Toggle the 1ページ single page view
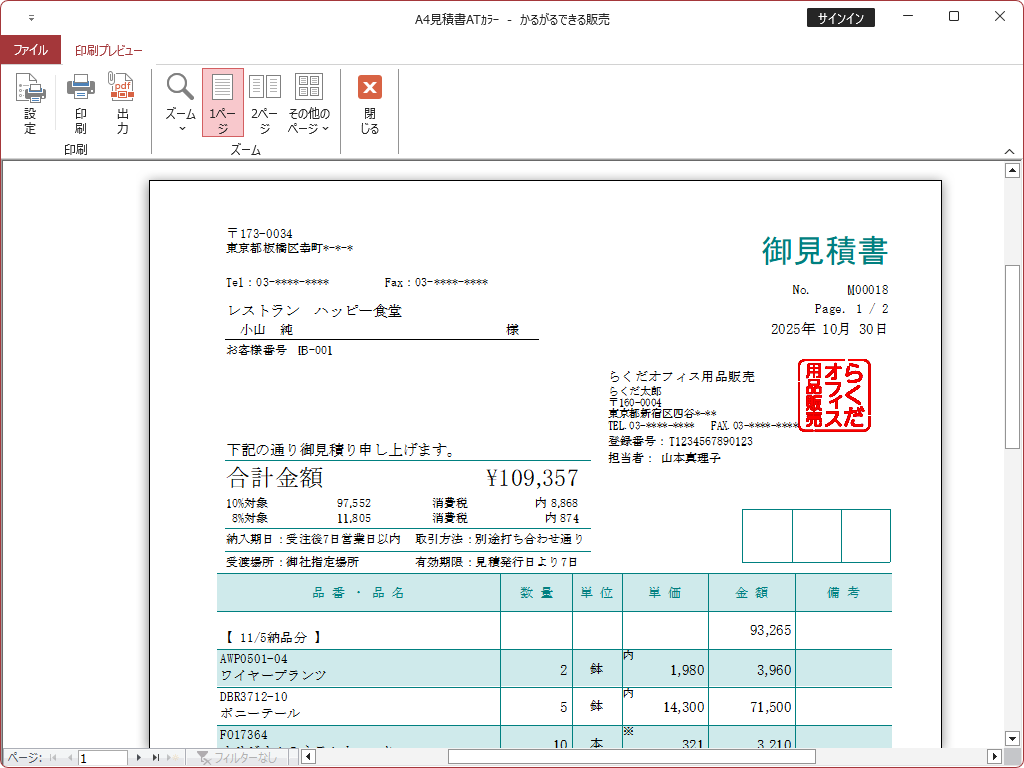Screen dimensions: 1024x768 click(x=223, y=103)
